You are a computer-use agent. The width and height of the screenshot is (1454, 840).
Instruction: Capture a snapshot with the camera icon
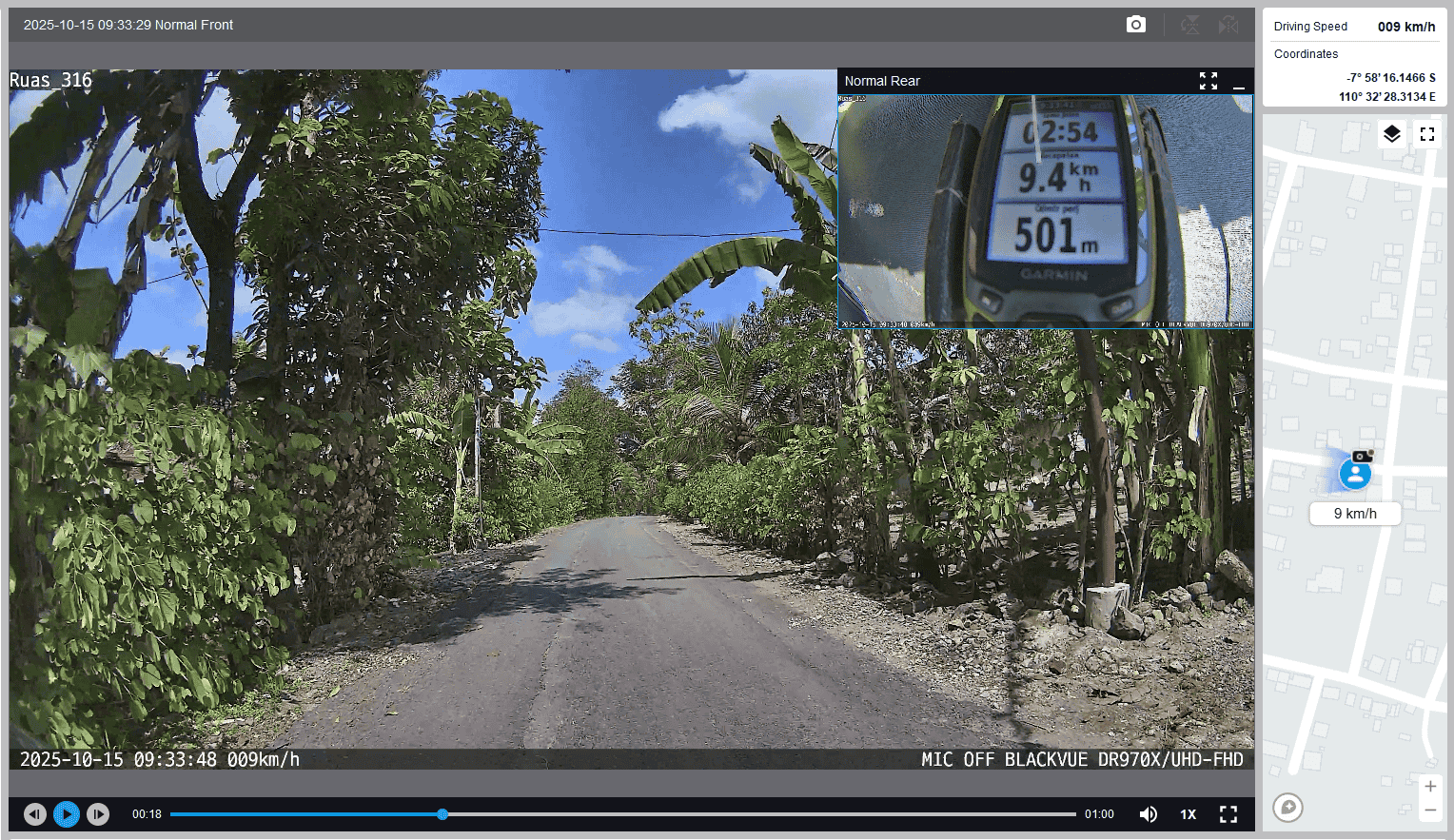pos(1135,25)
